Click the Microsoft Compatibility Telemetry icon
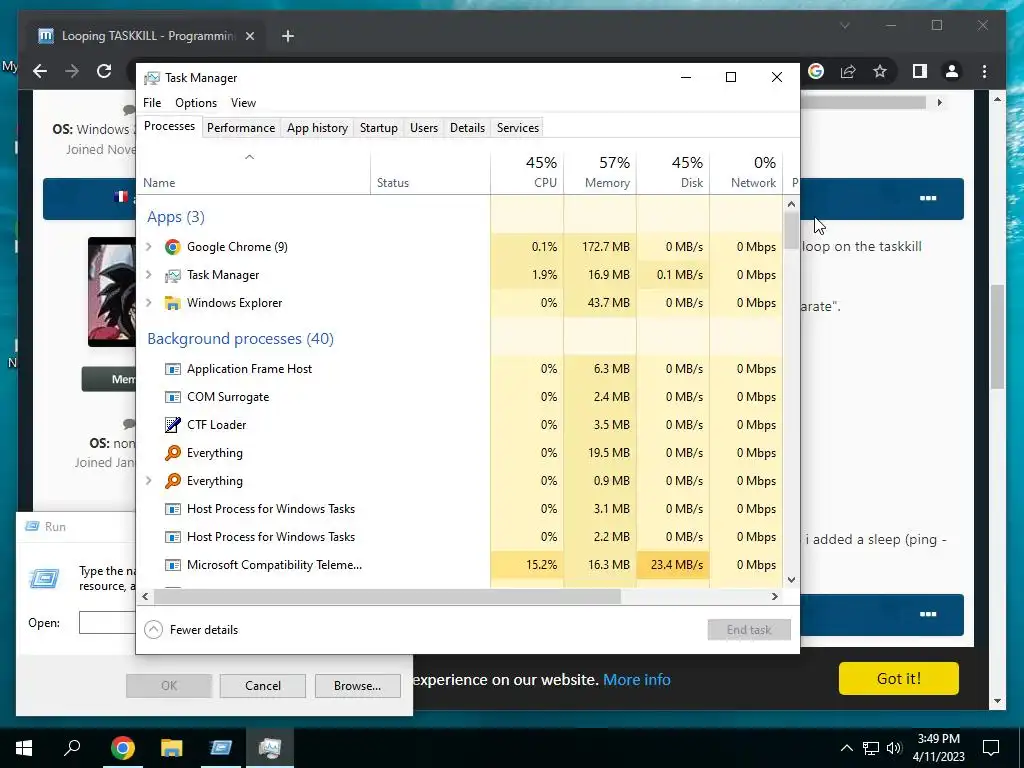The width and height of the screenshot is (1024, 768). (172, 565)
